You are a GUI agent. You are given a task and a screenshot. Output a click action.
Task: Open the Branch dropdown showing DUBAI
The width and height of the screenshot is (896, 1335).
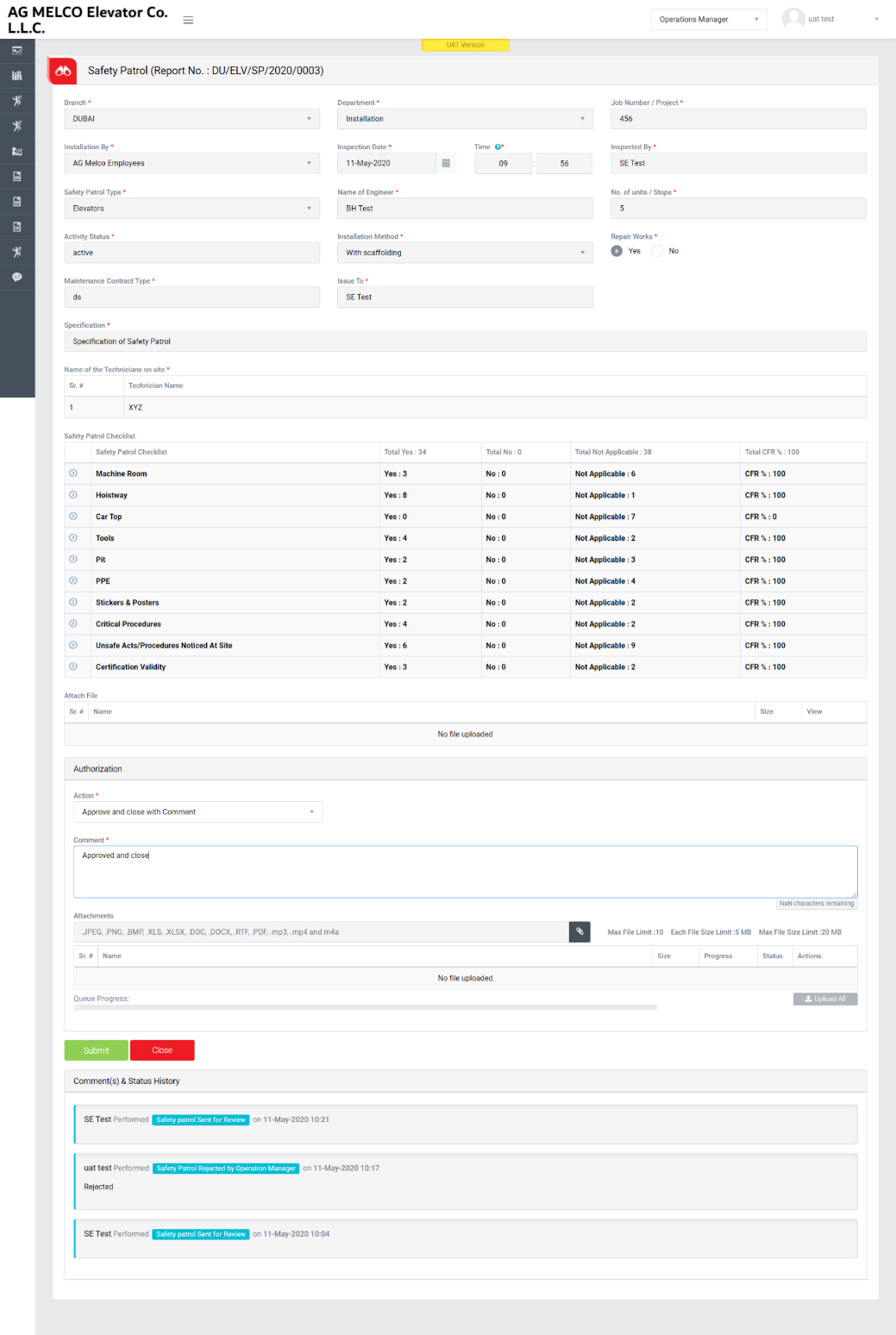(x=191, y=119)
